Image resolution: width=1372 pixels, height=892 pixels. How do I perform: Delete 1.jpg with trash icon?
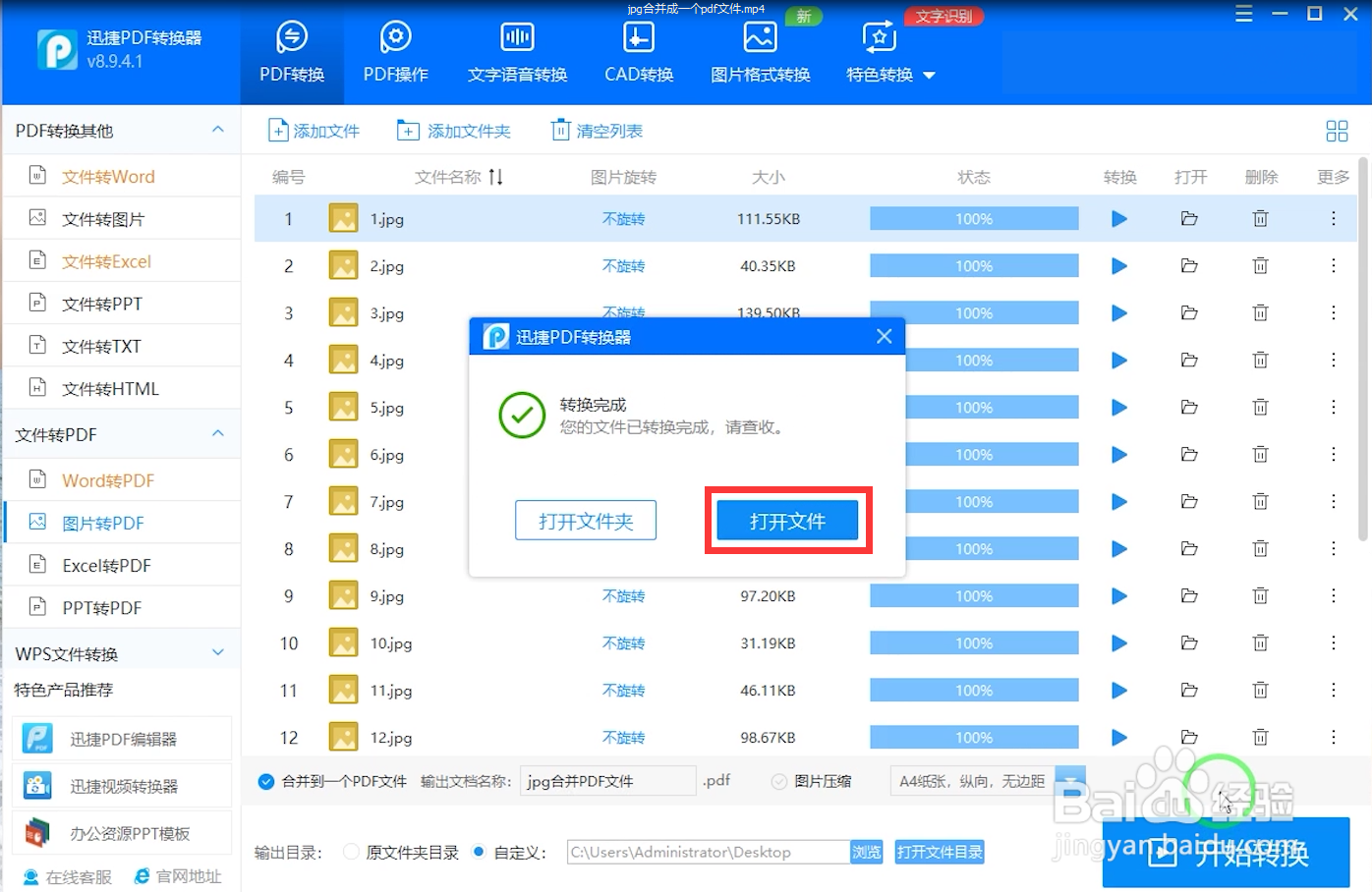pos(1260,219)
